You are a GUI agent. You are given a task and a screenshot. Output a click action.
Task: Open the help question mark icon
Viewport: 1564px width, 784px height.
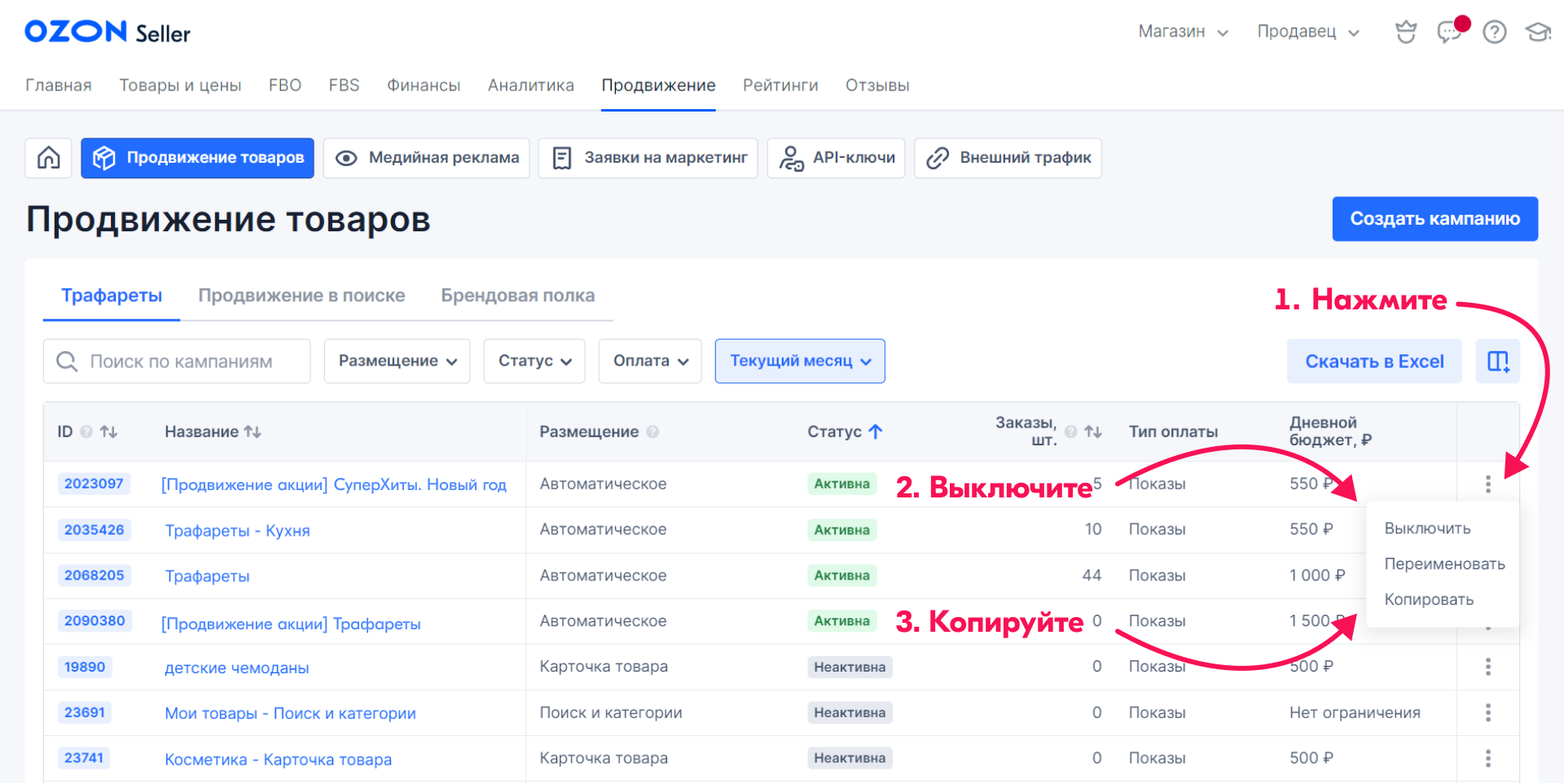[x=1495, y=32]
